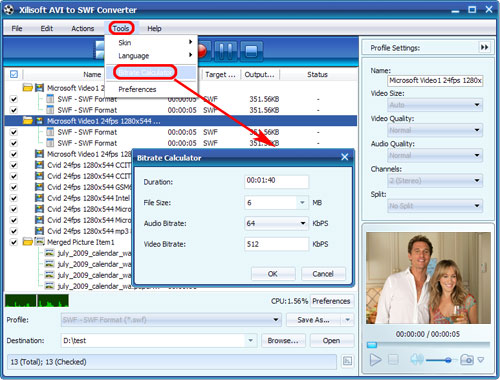500x380 pixels.
Task: Click the folder icon of highlighted Microsoft Video1 row
Action: pos(28,121)
